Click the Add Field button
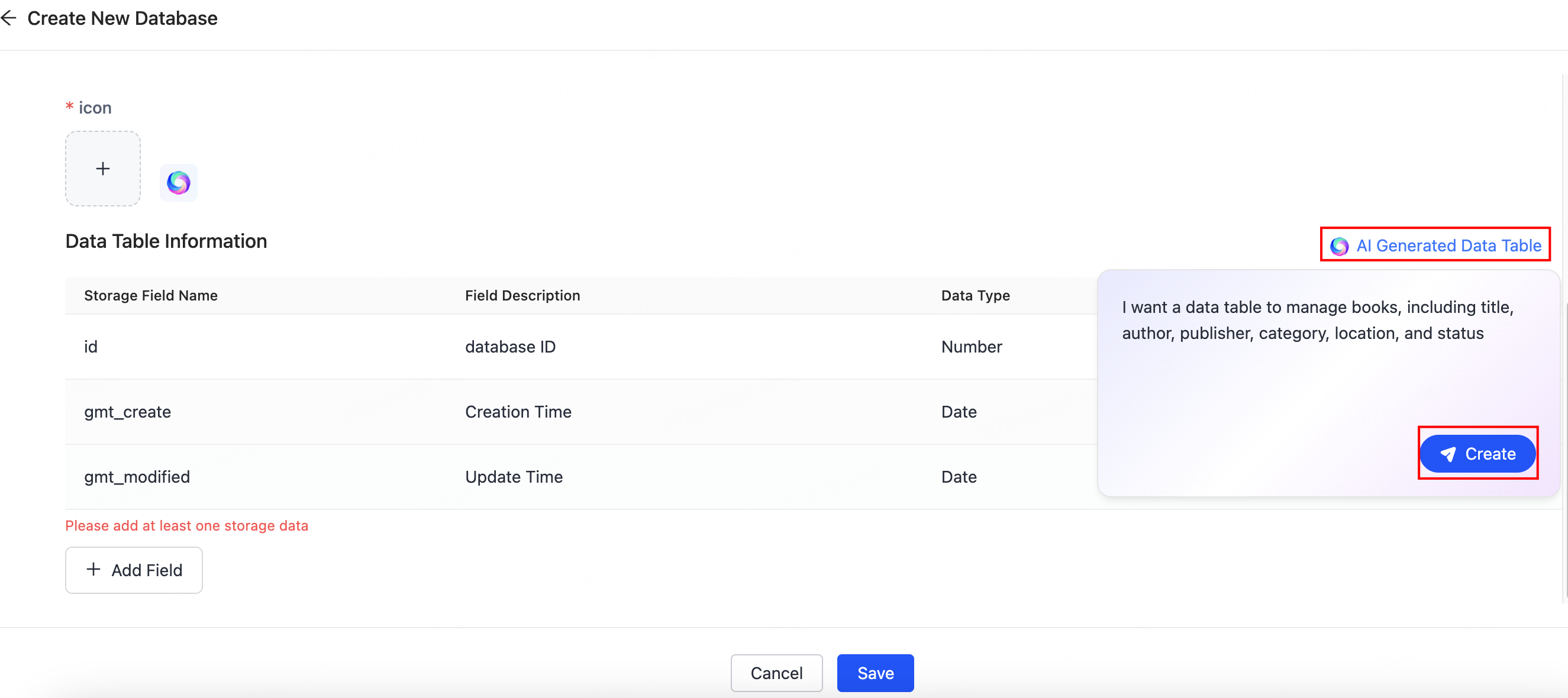Screen dimensions: 1568x698 pos(134,570)
